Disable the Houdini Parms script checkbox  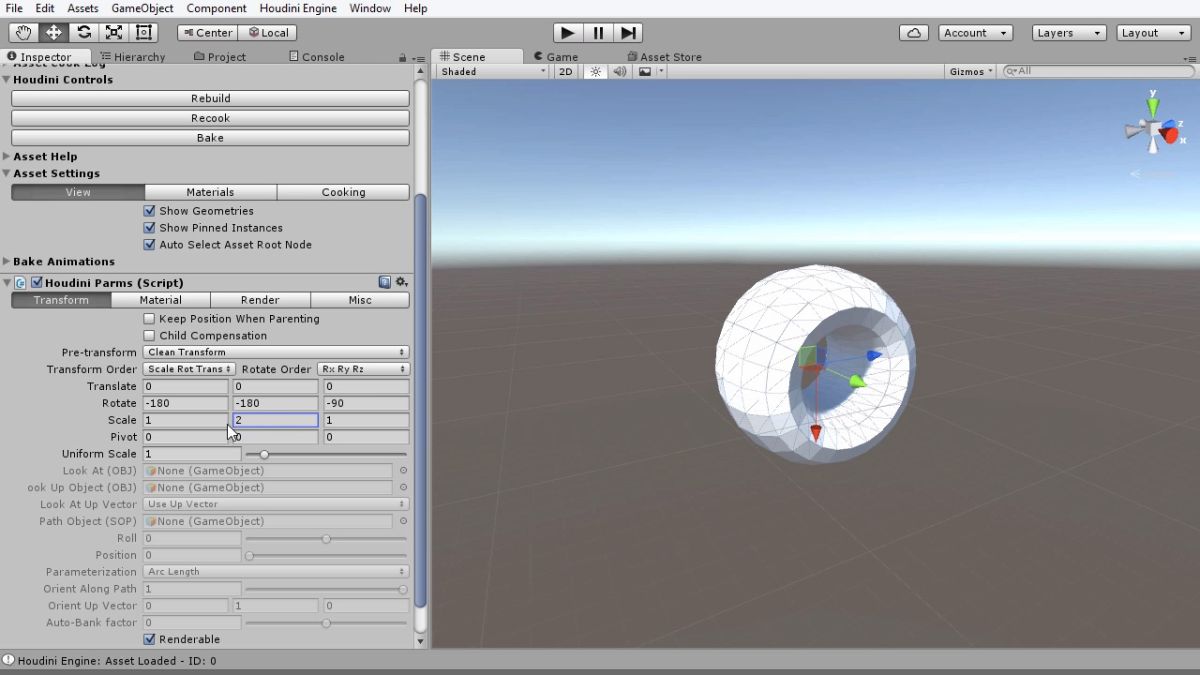click(x=37, y=283)
